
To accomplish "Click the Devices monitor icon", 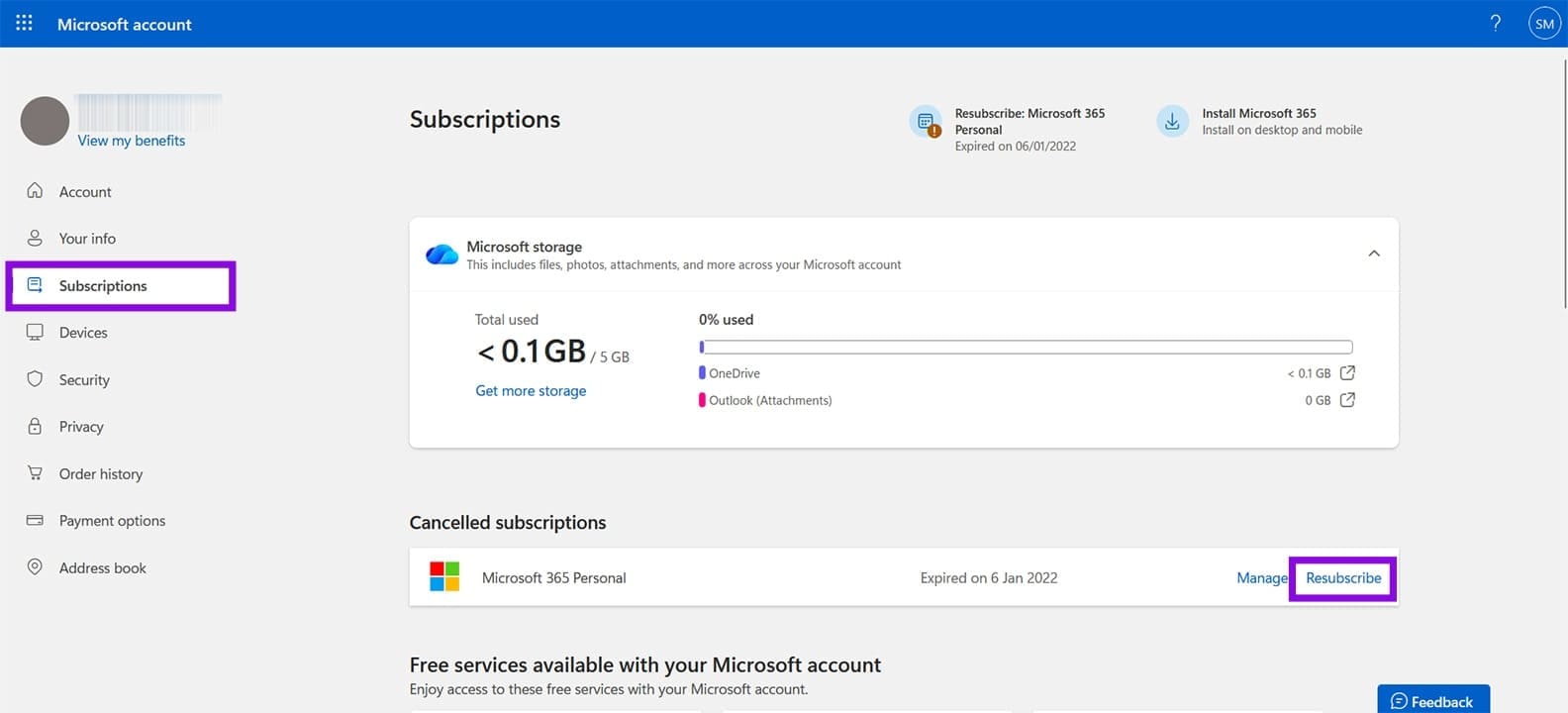I will tap(35, 332).
